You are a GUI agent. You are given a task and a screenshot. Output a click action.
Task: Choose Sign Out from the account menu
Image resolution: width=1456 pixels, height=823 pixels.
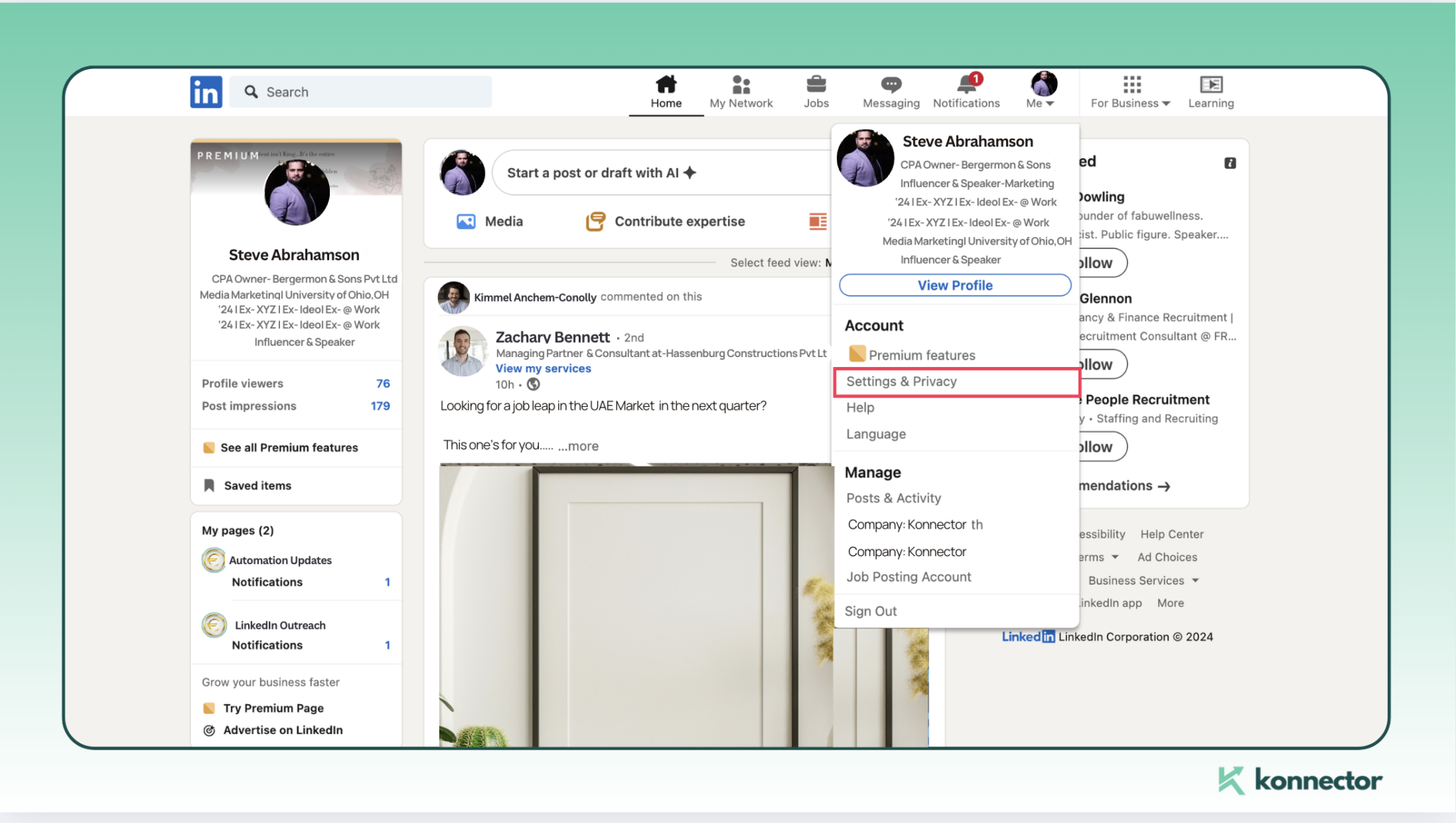click(870, 610)
